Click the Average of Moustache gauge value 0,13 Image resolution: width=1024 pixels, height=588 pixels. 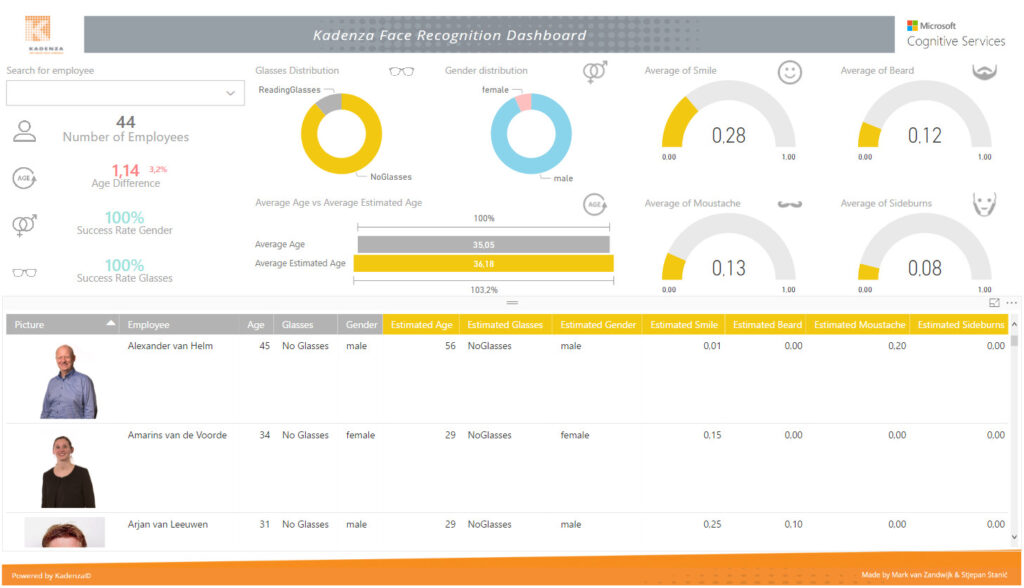point(728,269)
